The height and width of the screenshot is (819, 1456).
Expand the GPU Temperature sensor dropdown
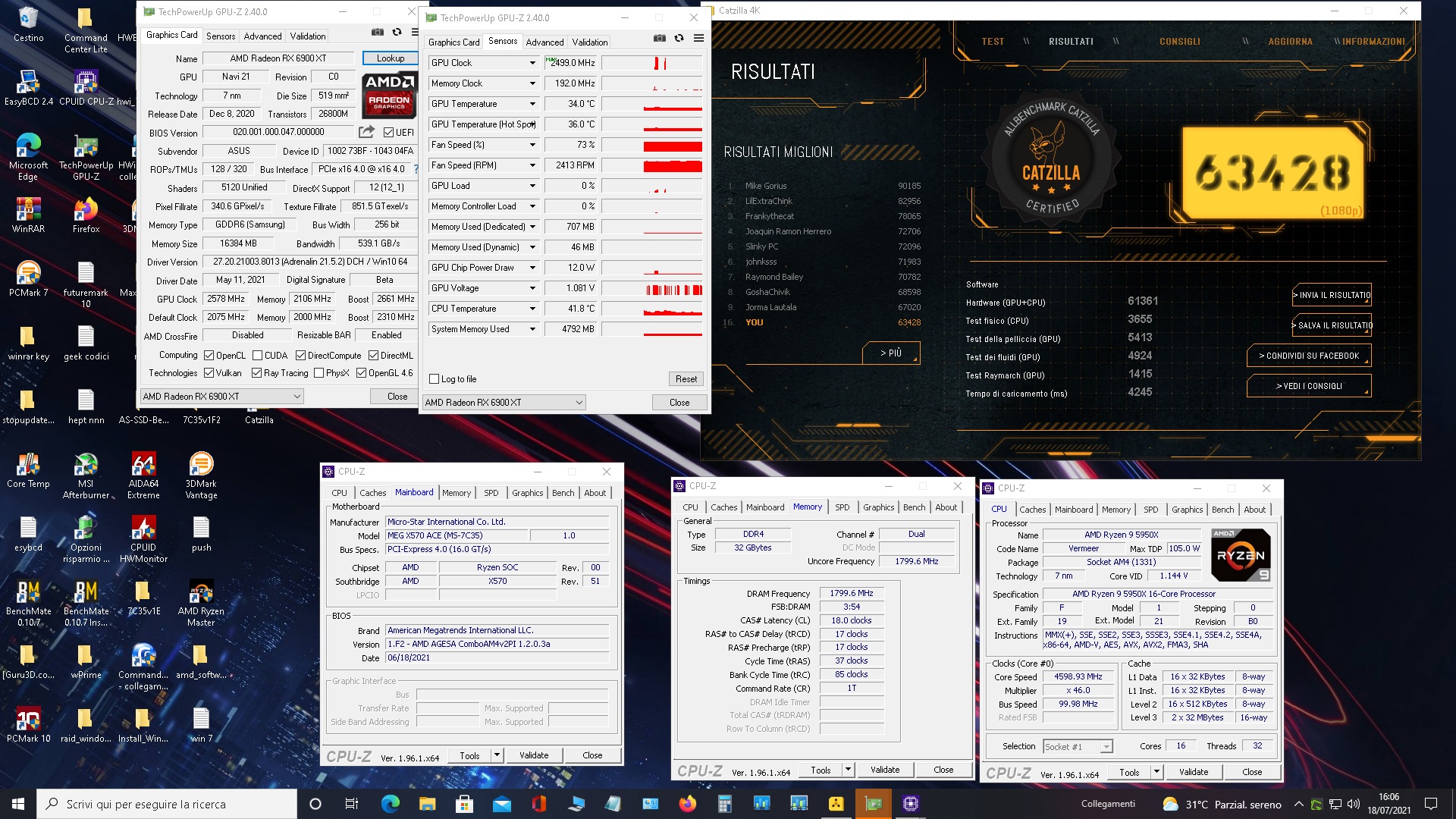532,104
